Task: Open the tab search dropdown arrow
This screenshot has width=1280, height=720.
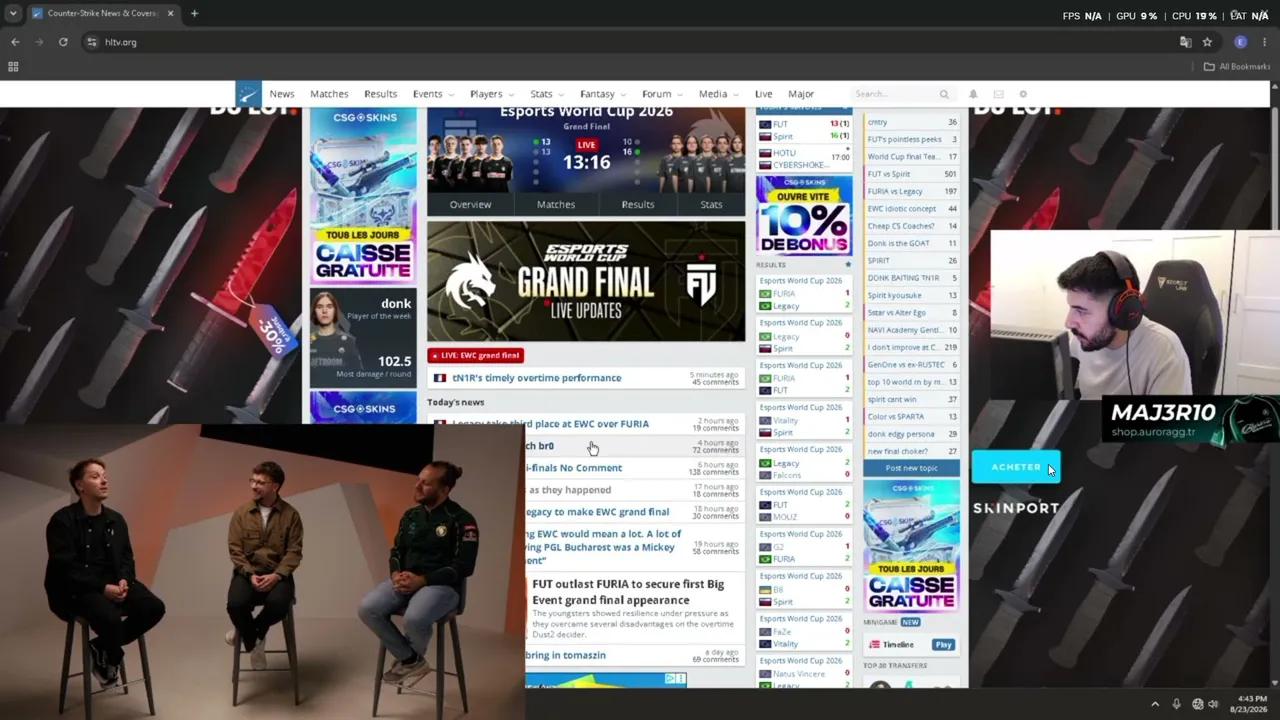Action: pos(13,14)
